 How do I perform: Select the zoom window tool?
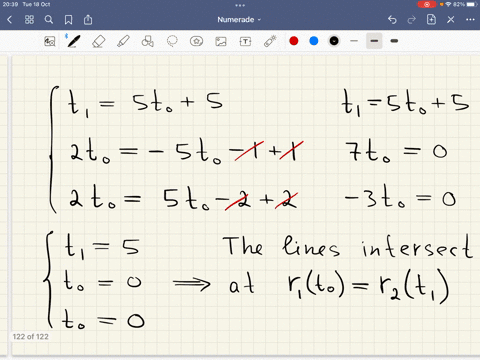tap(50, 41)
